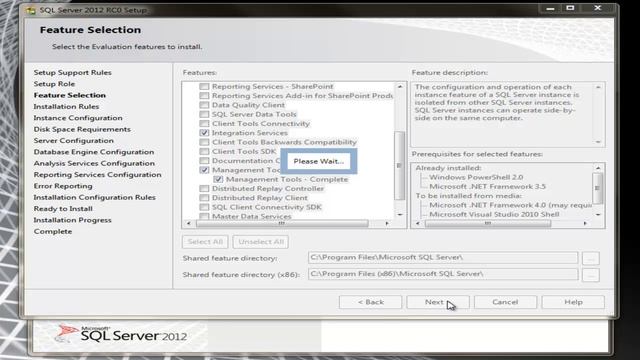Close the SQL Server setup window

598,9
